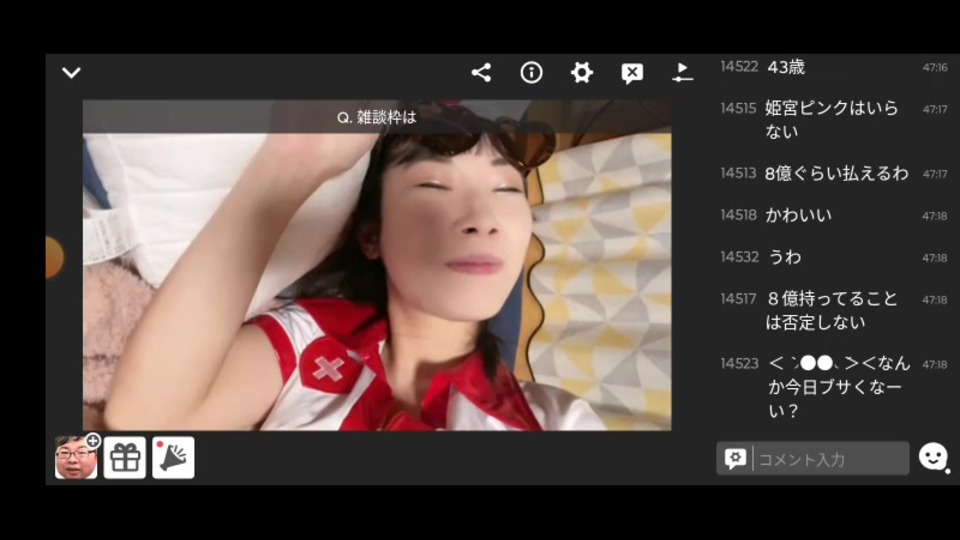The image size is (960, 540).
Task: Tap the live video stream area
Action: 377,265
